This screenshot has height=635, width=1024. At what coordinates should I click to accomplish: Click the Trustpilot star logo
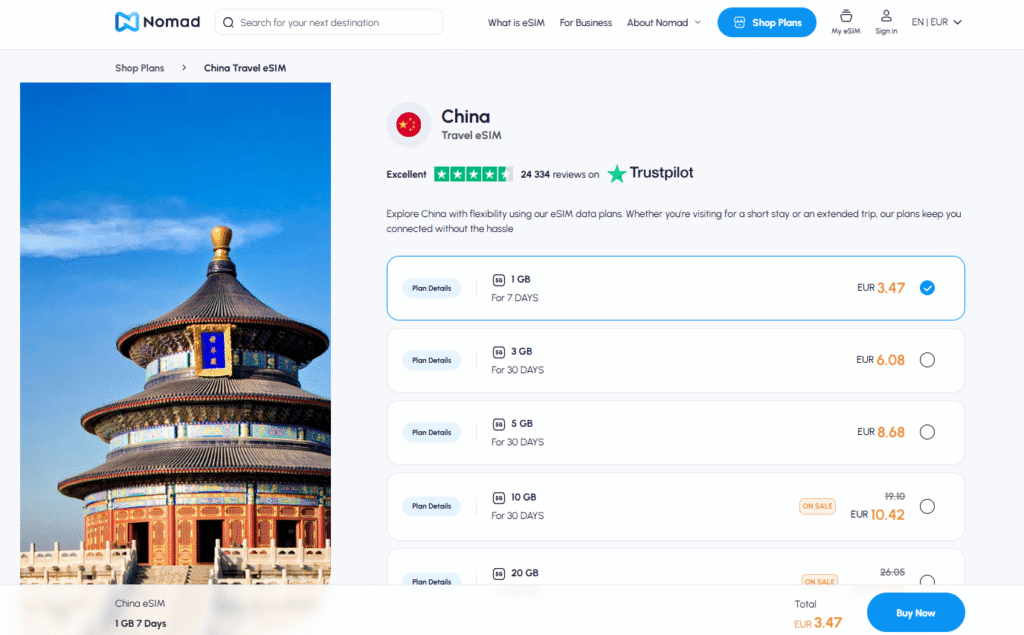tap(617, 172)
